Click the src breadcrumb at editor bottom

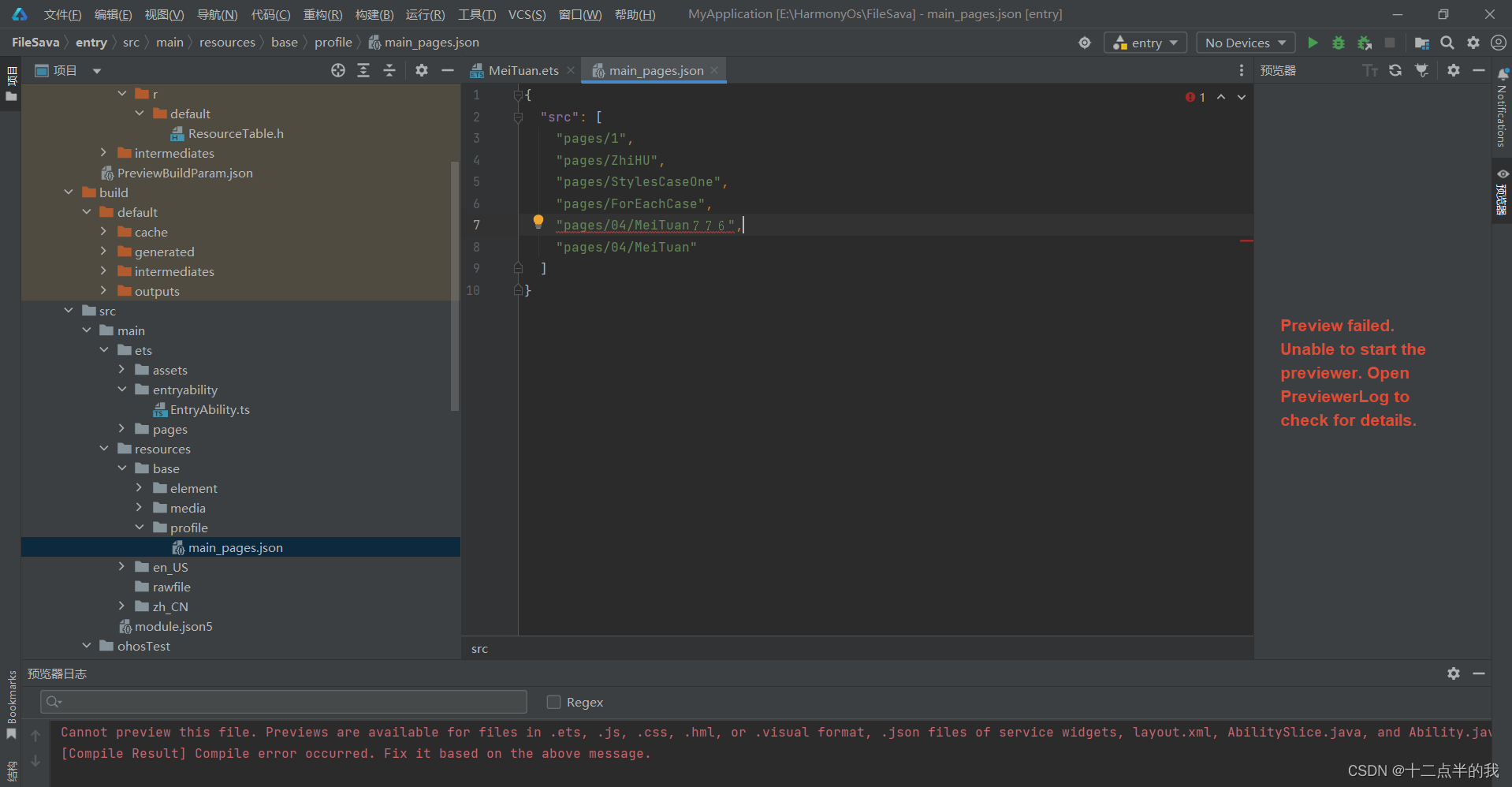tap(479, 649)
